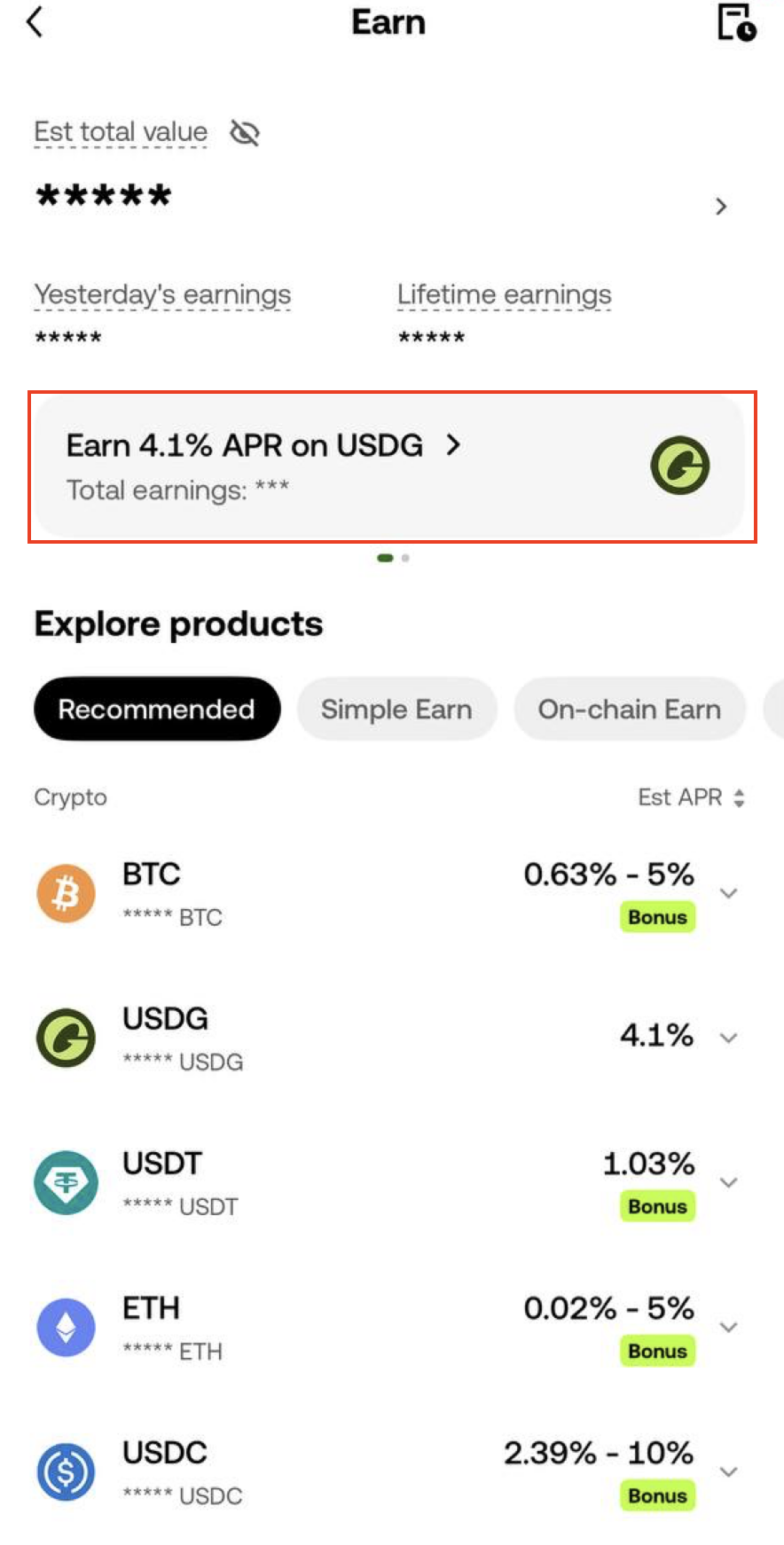
Task: Open Earn 4.1% APR on USDG banner
Action: (x=263, y=445)
